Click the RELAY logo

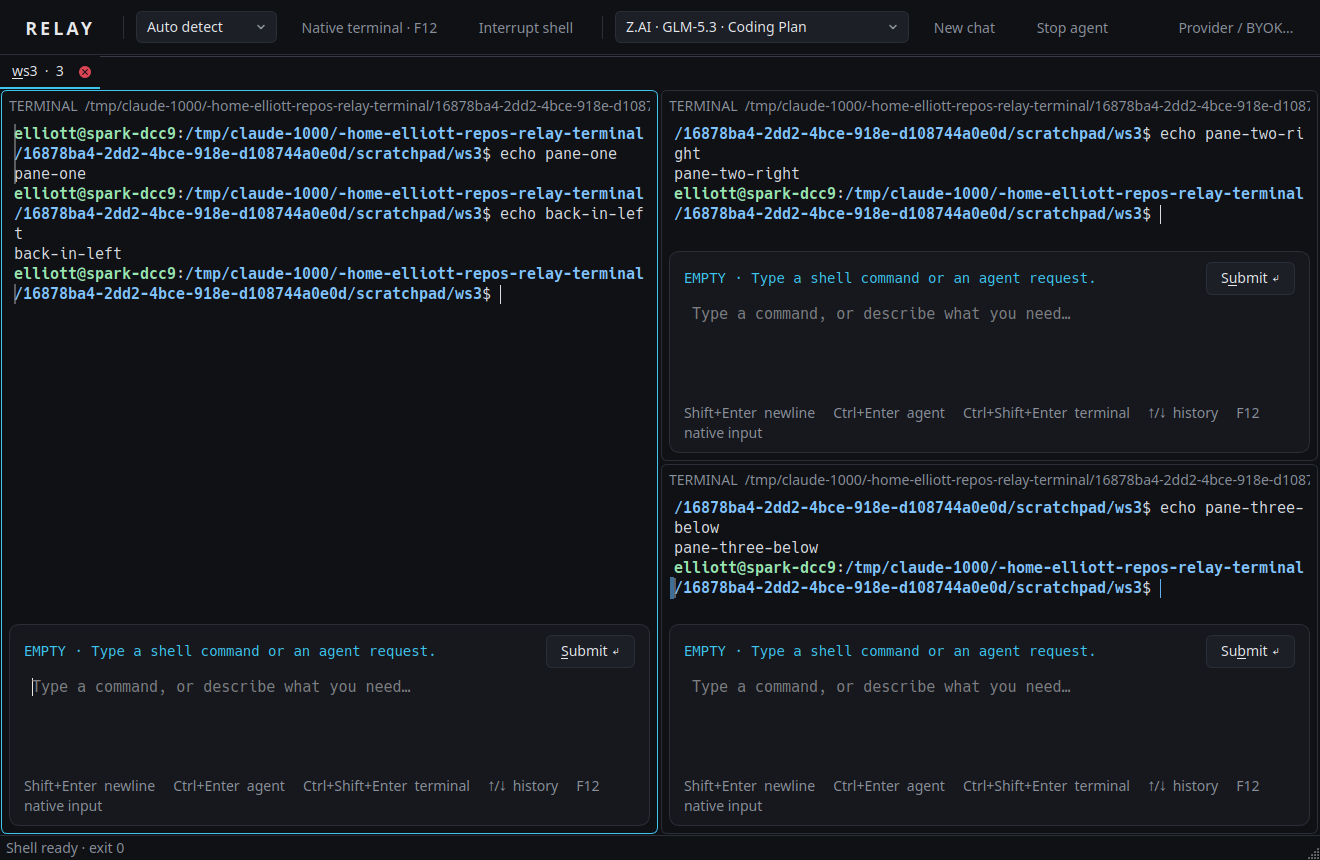pyautogui.click(x=59, y=28)
